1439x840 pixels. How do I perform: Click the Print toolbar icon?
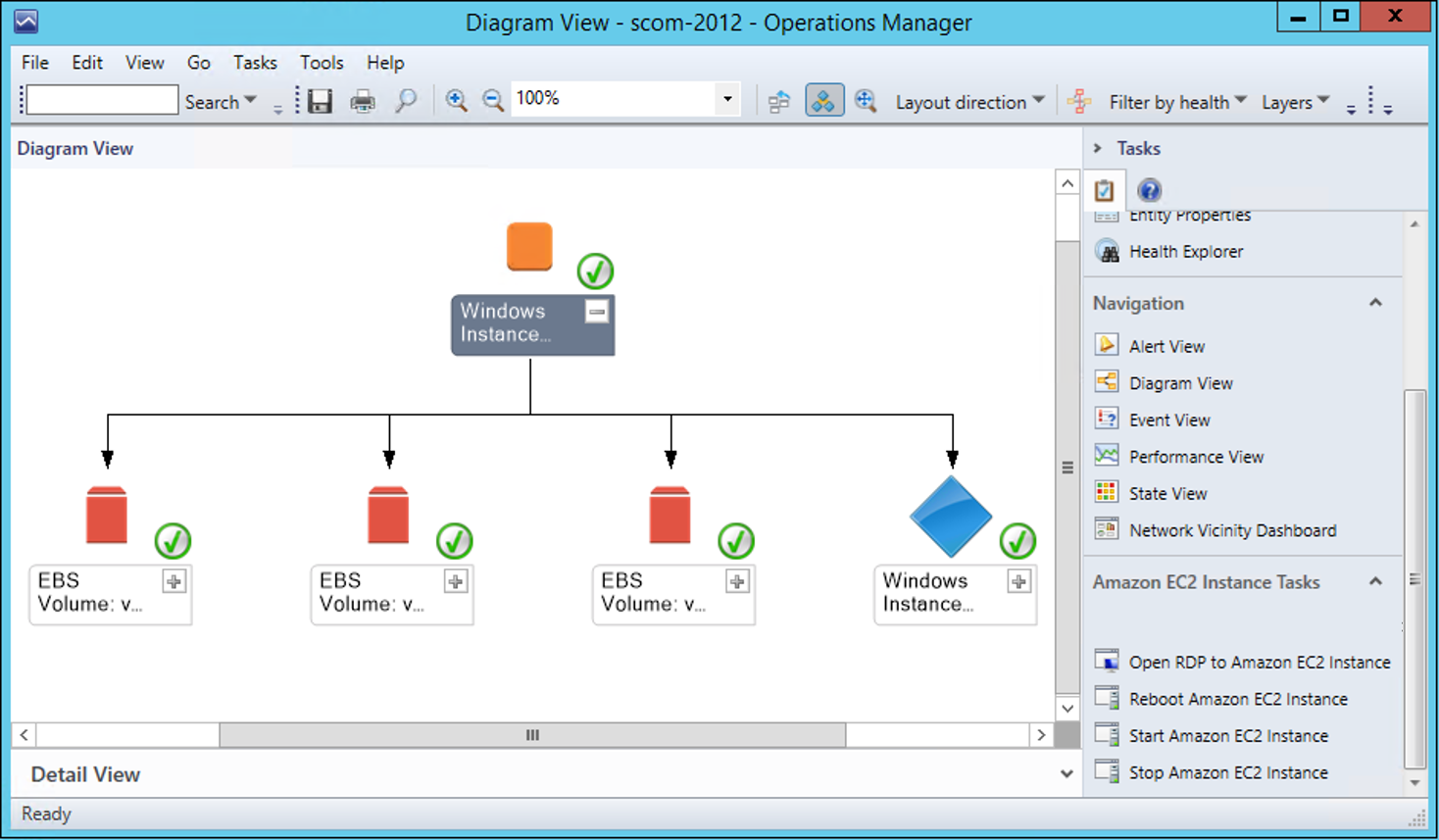[x=363, y=101]
